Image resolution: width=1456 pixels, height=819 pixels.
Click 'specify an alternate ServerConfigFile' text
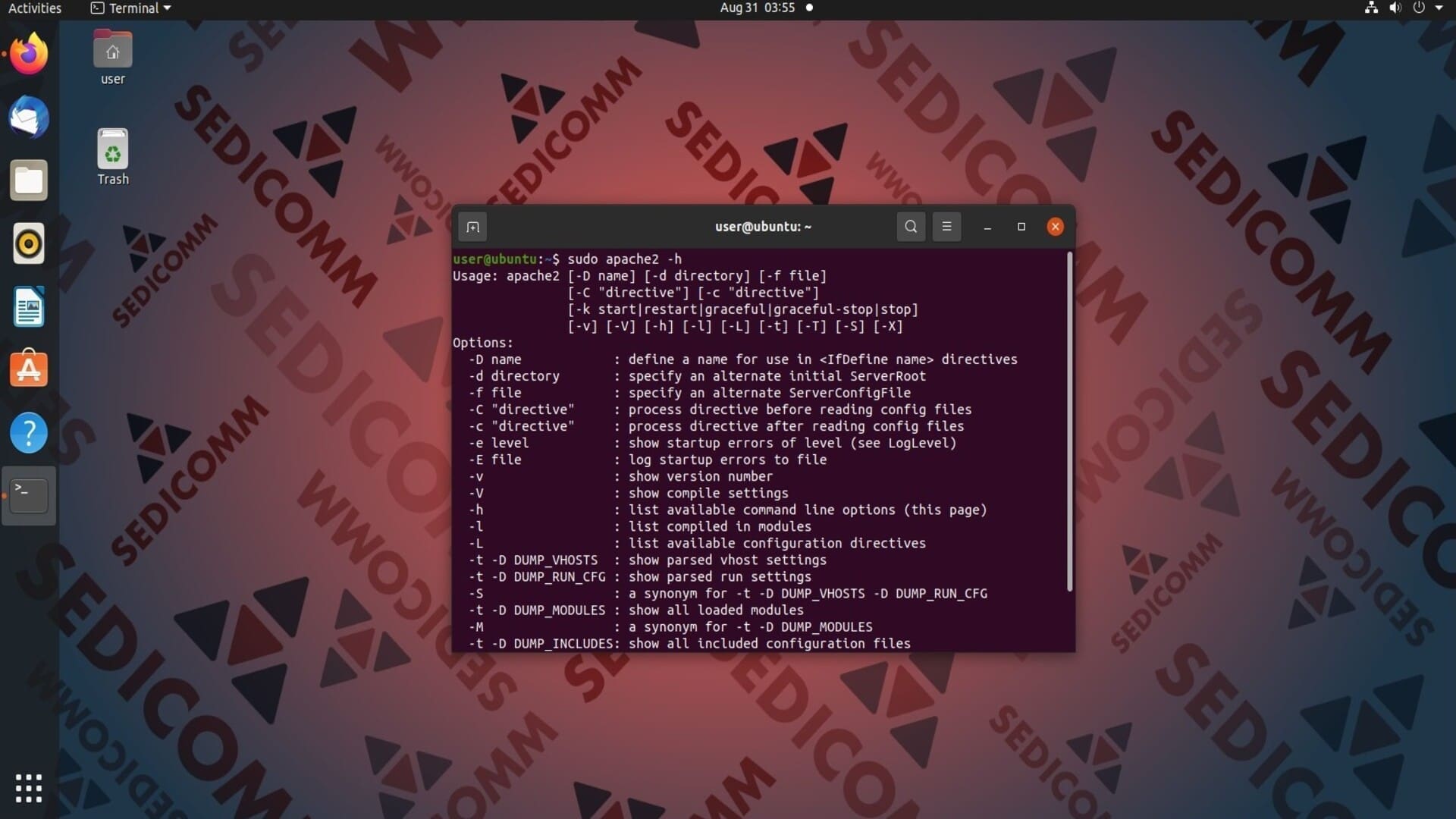(770, 393)
